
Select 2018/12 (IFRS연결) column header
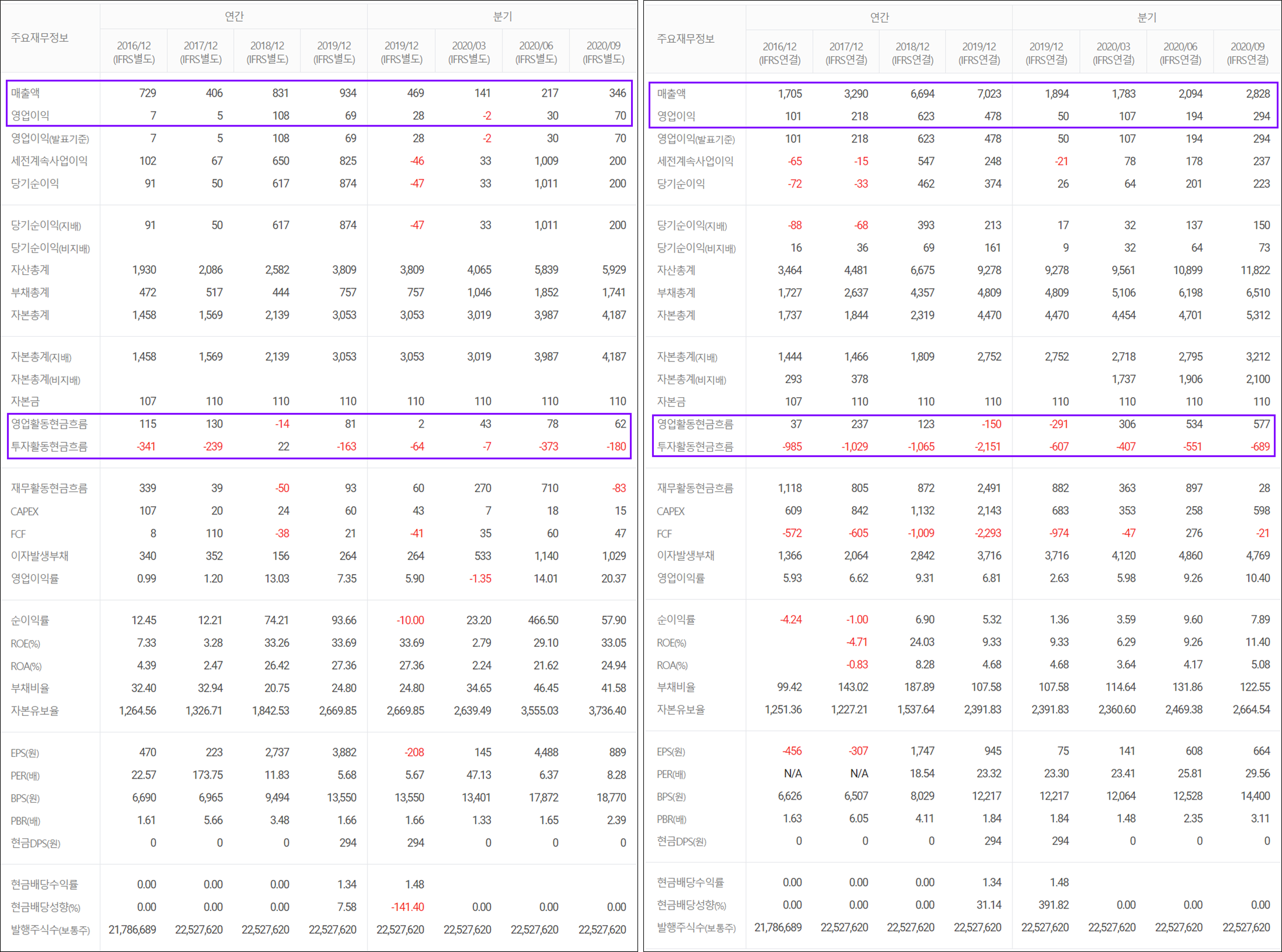[x=912, y=53]
